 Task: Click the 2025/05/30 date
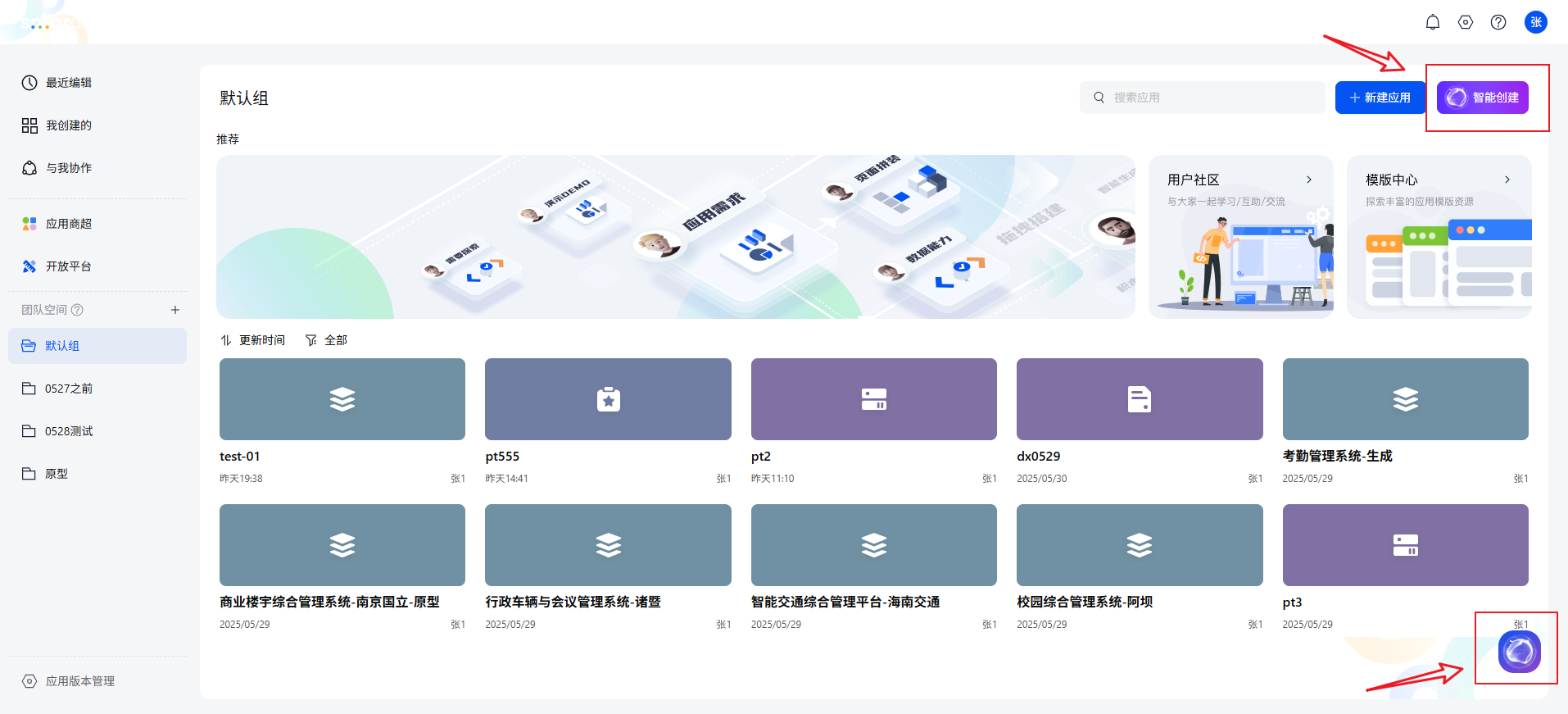click(1042, 479)
